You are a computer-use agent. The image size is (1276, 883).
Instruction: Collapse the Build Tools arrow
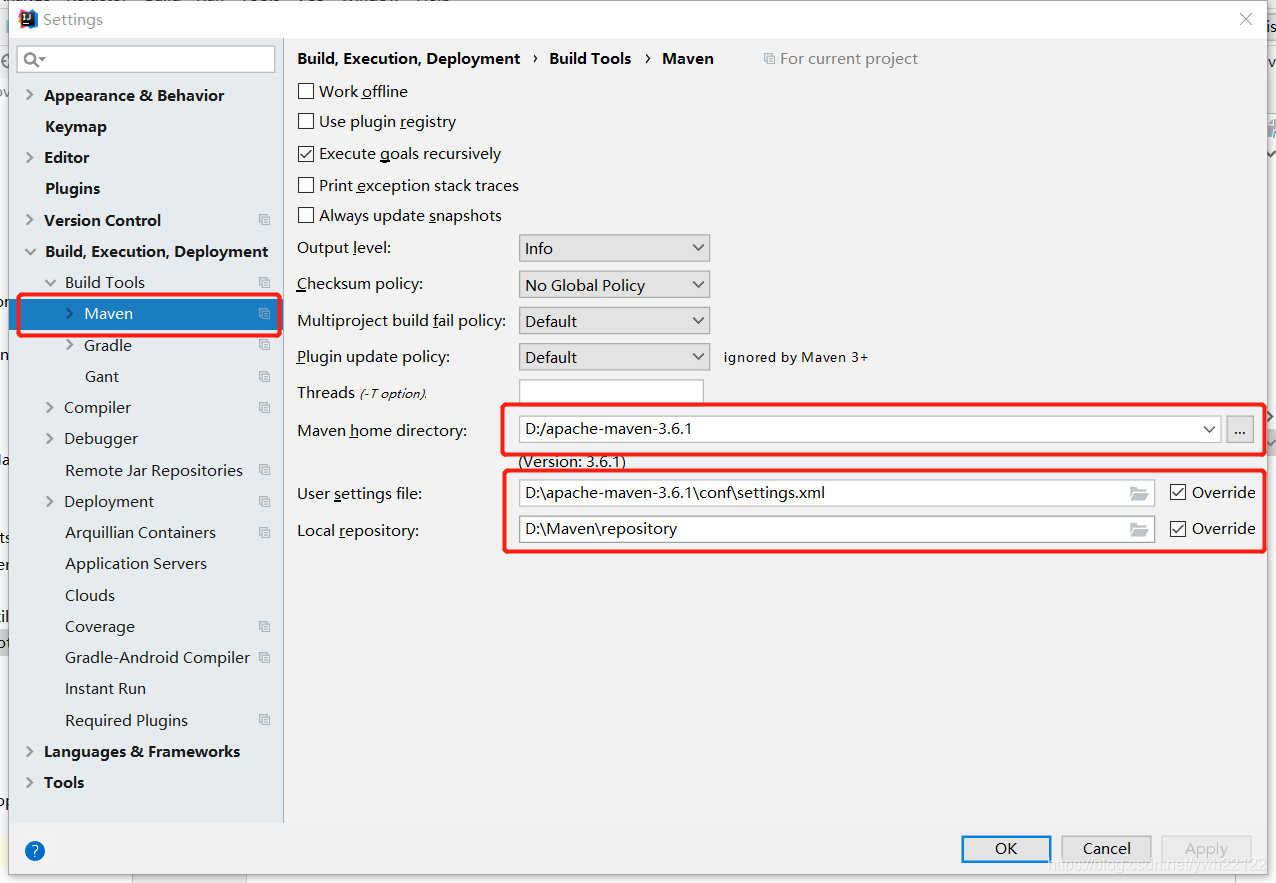point(50,283)
